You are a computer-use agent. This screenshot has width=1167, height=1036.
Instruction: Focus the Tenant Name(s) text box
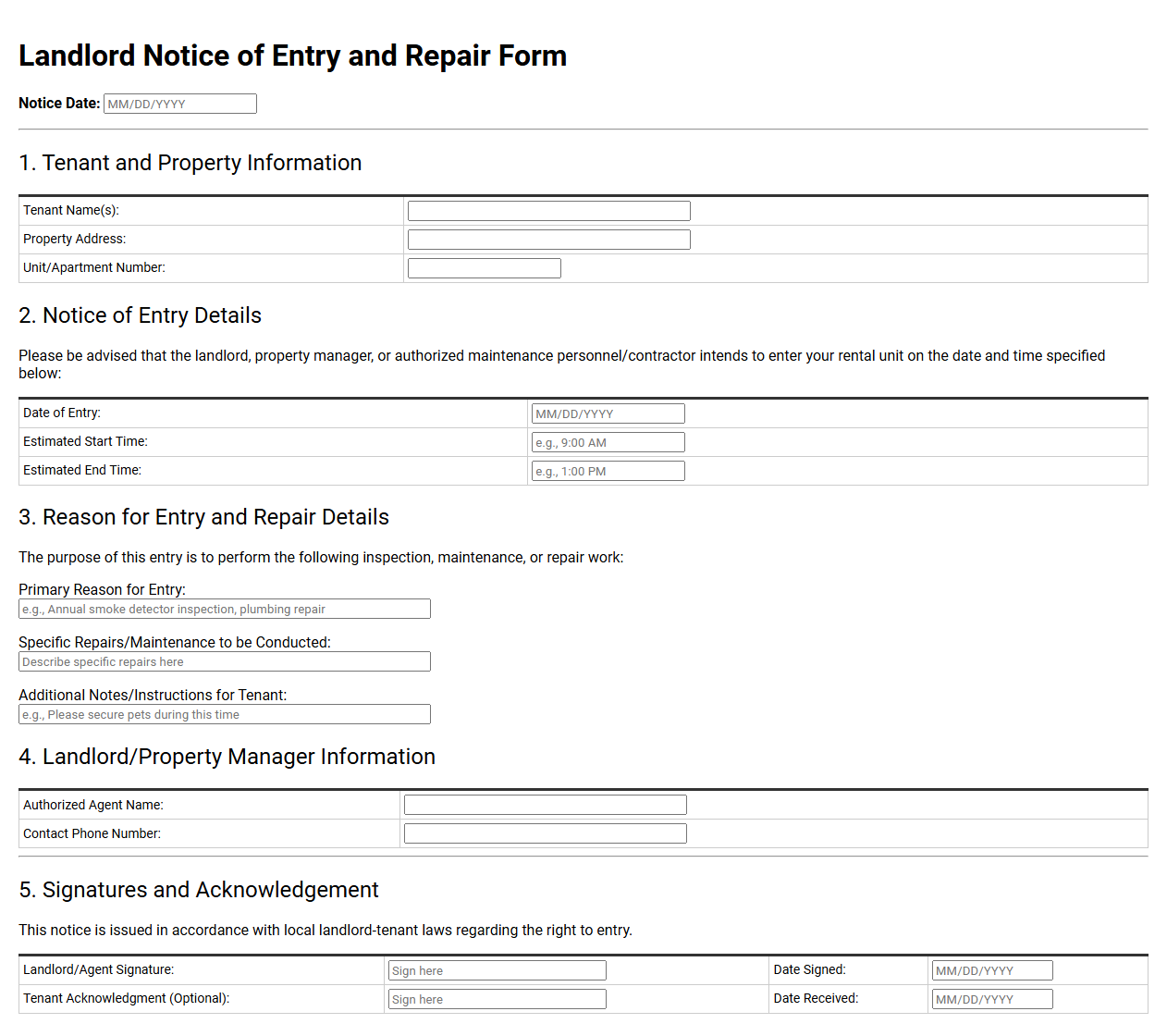click(x=549, y=211)
